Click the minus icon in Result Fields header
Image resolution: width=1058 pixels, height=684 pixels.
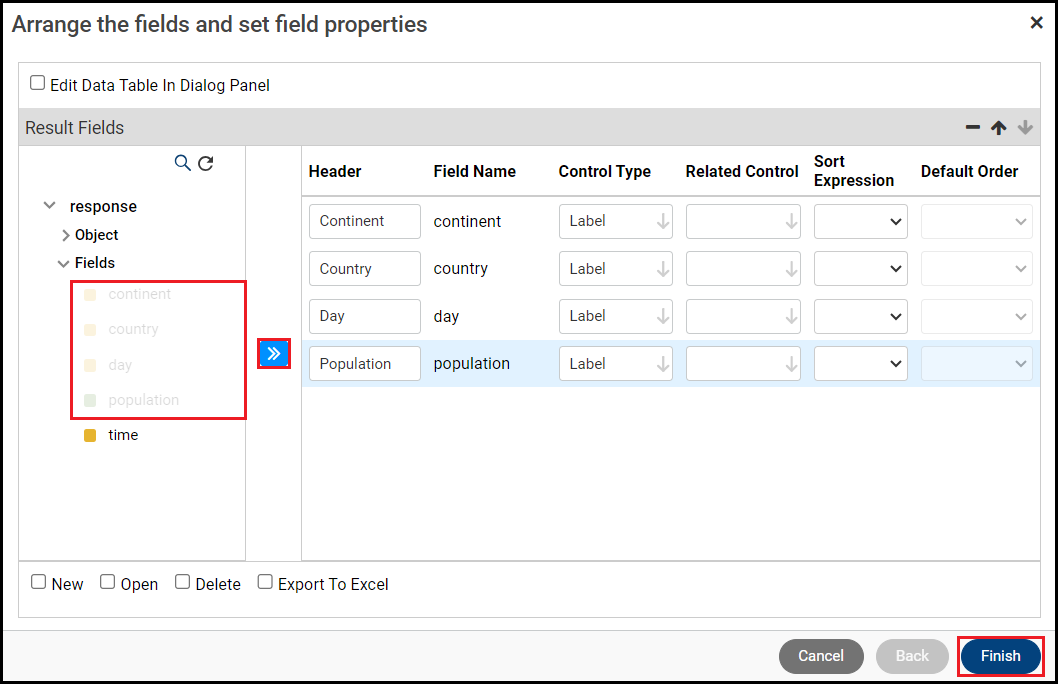pyautogui.click(x=972, y=127)
